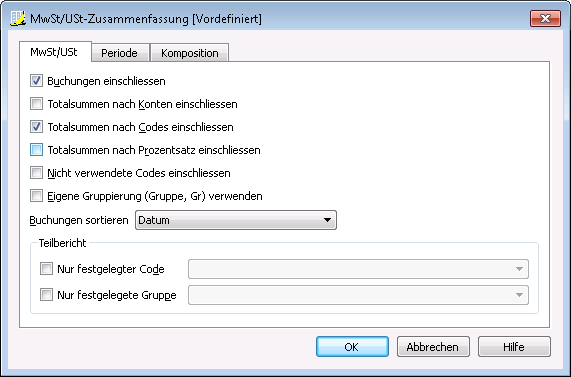
Task: Click the Buchungen sortieren label
Action: tap(79, 220)
